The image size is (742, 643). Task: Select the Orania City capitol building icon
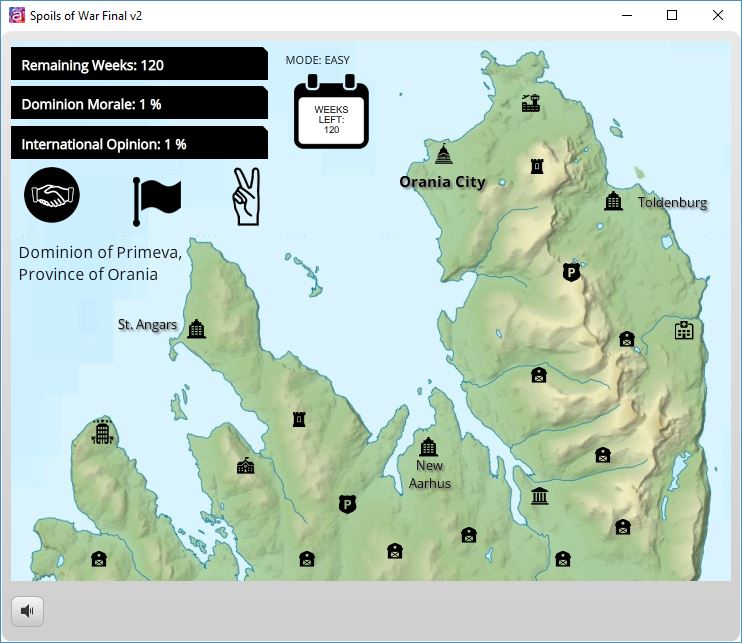tap(444, 154)
